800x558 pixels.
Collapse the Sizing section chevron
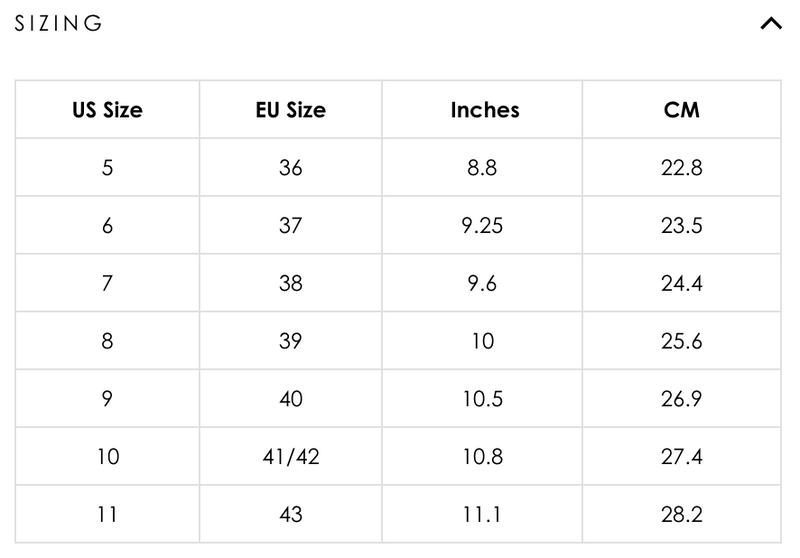[x=771, y=24]
